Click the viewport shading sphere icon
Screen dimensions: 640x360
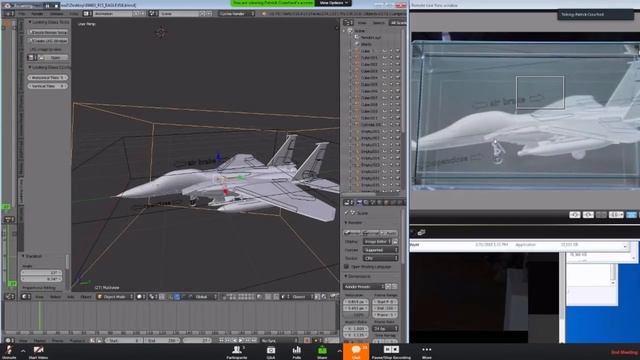coord(140,297)
